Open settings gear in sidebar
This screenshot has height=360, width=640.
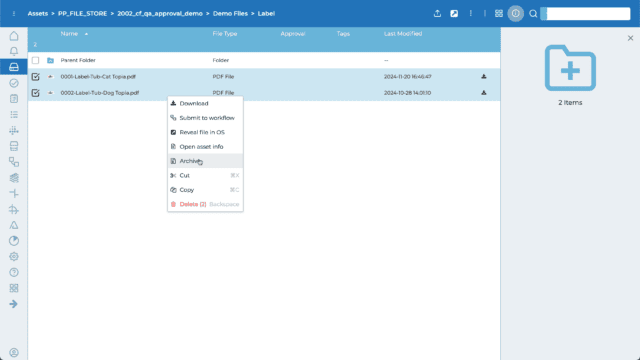(14, 257)
